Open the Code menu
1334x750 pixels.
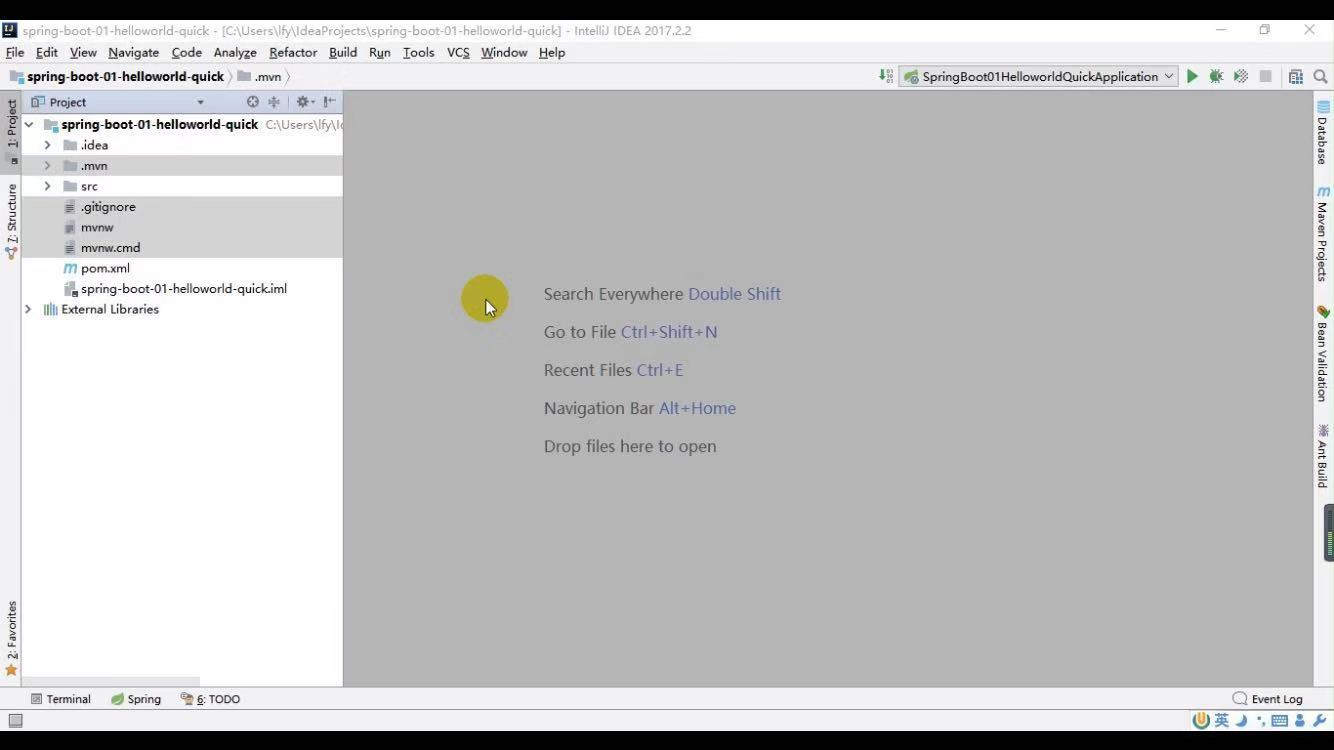(x=187, y=52)
